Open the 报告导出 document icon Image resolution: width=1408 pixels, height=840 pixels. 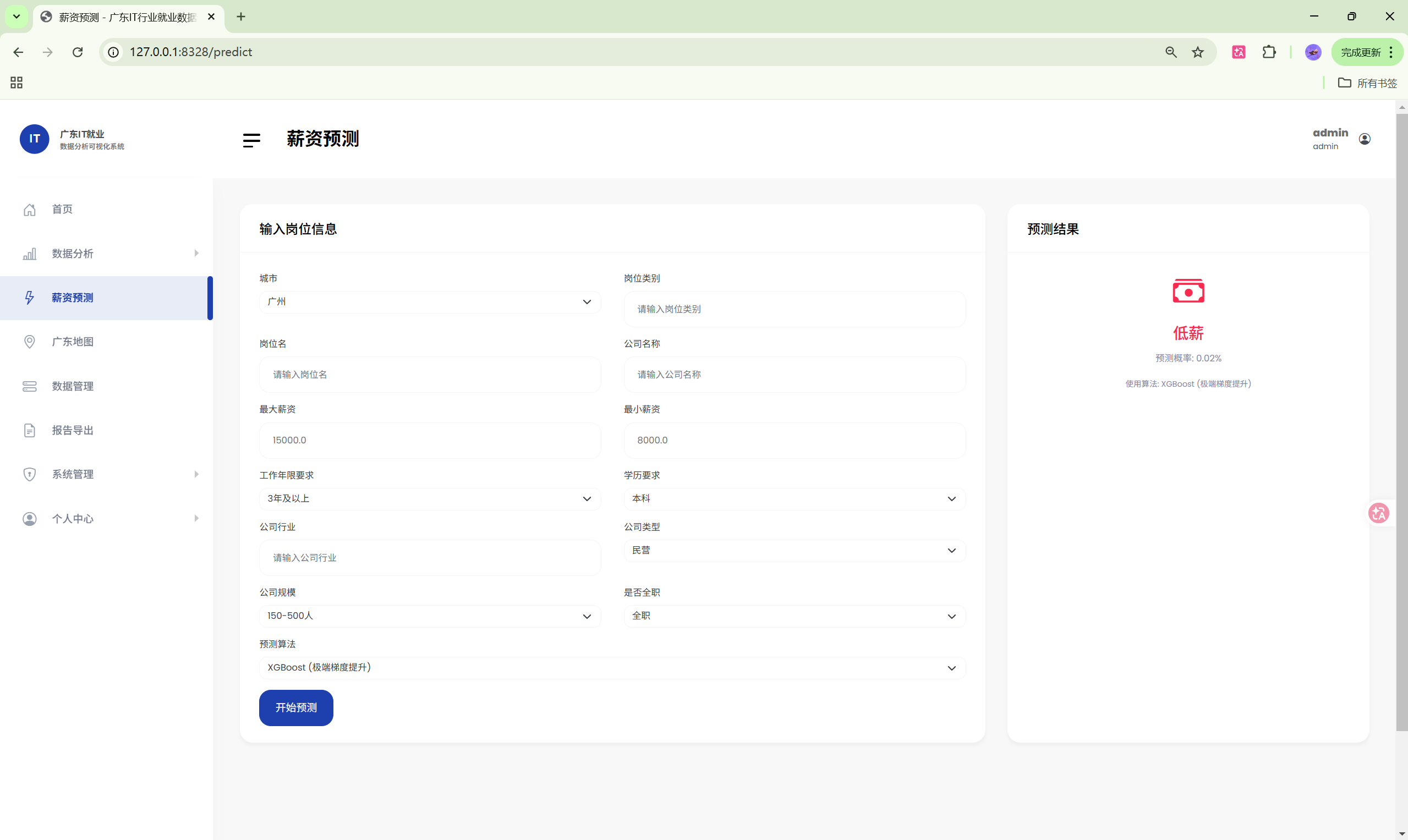[x=30, y=430]
